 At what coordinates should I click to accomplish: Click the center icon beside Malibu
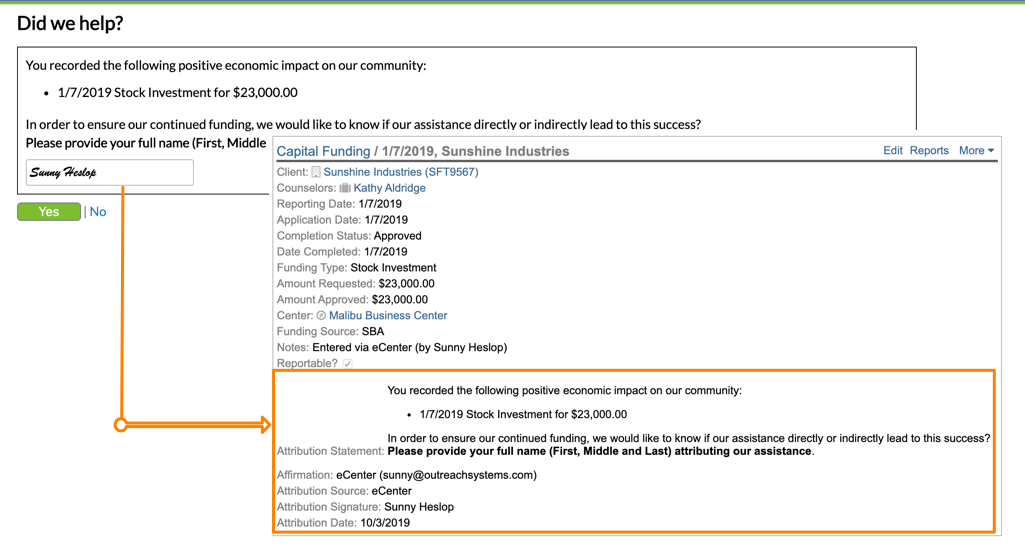click(321, 315)
